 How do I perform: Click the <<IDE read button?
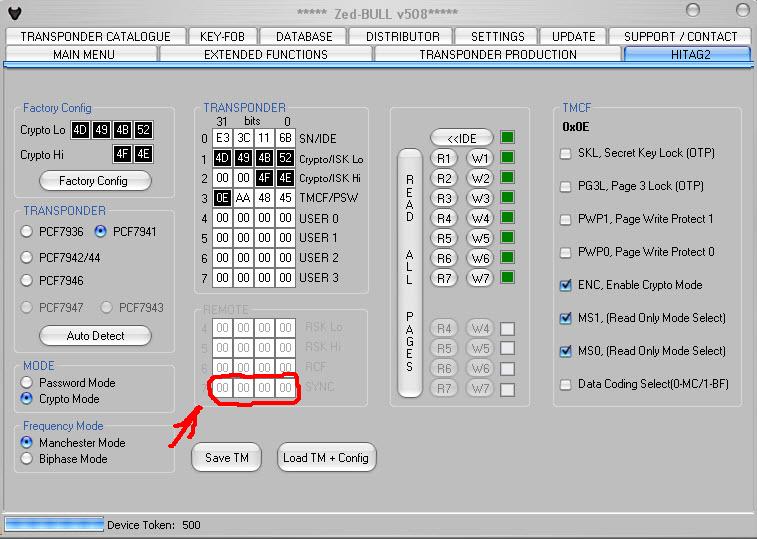[462, 138]
